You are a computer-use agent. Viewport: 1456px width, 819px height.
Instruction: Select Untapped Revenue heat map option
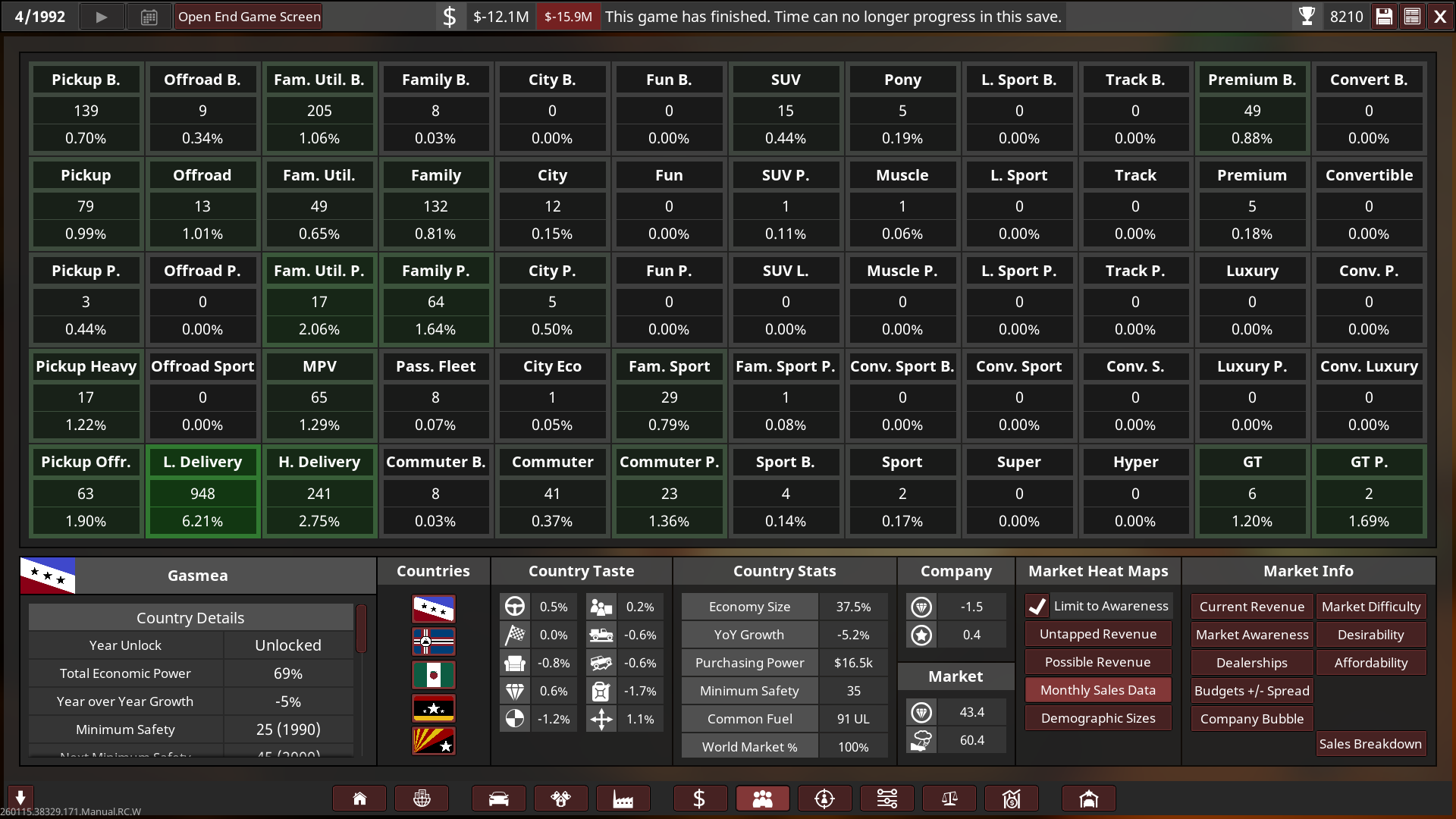point(1097,634)
